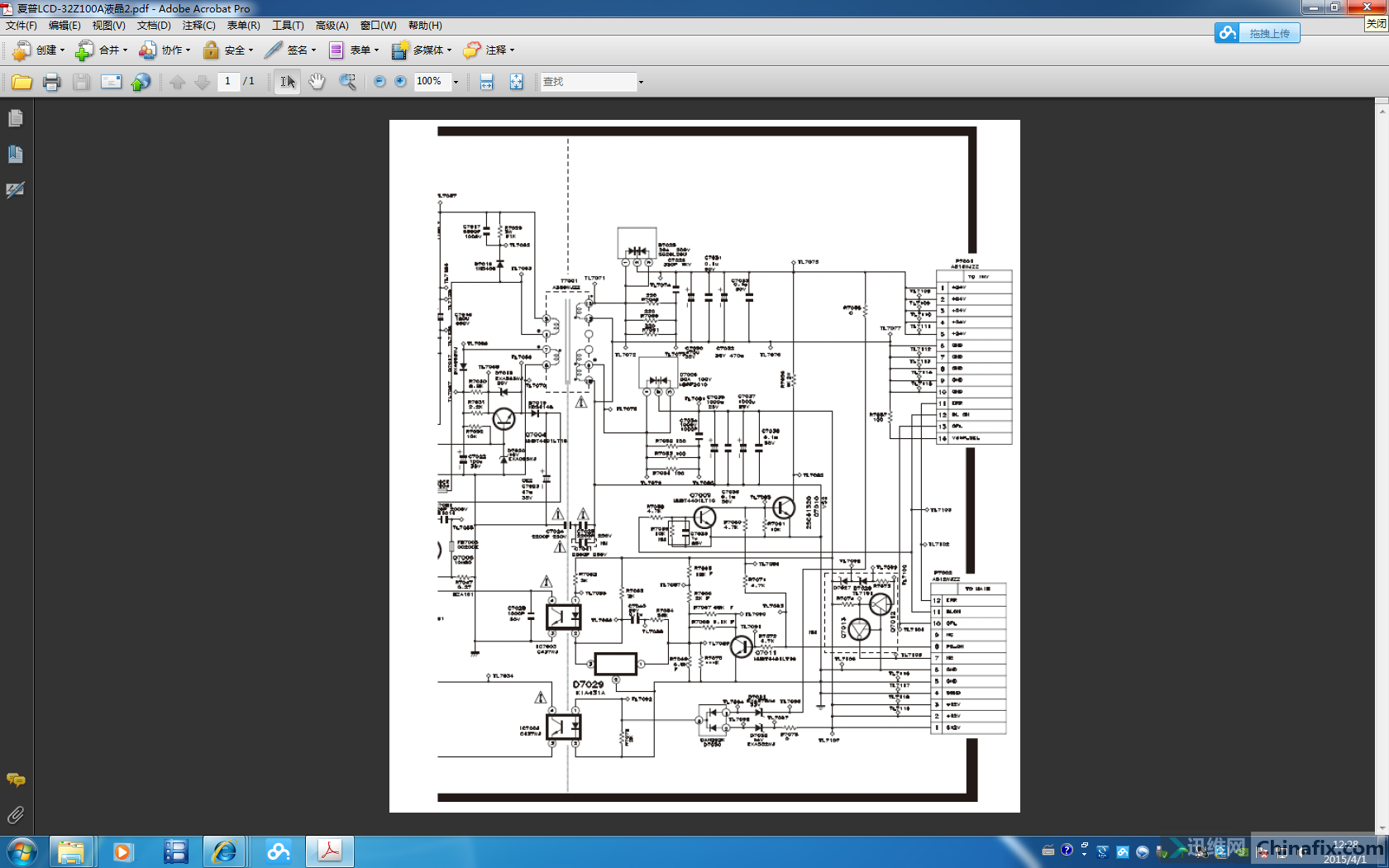Image resolution: width=1389 pixels, height=868 pixels.
Task: Open the 窗口(W) menu
Action: pyautogui.click(x=378, y=26)
